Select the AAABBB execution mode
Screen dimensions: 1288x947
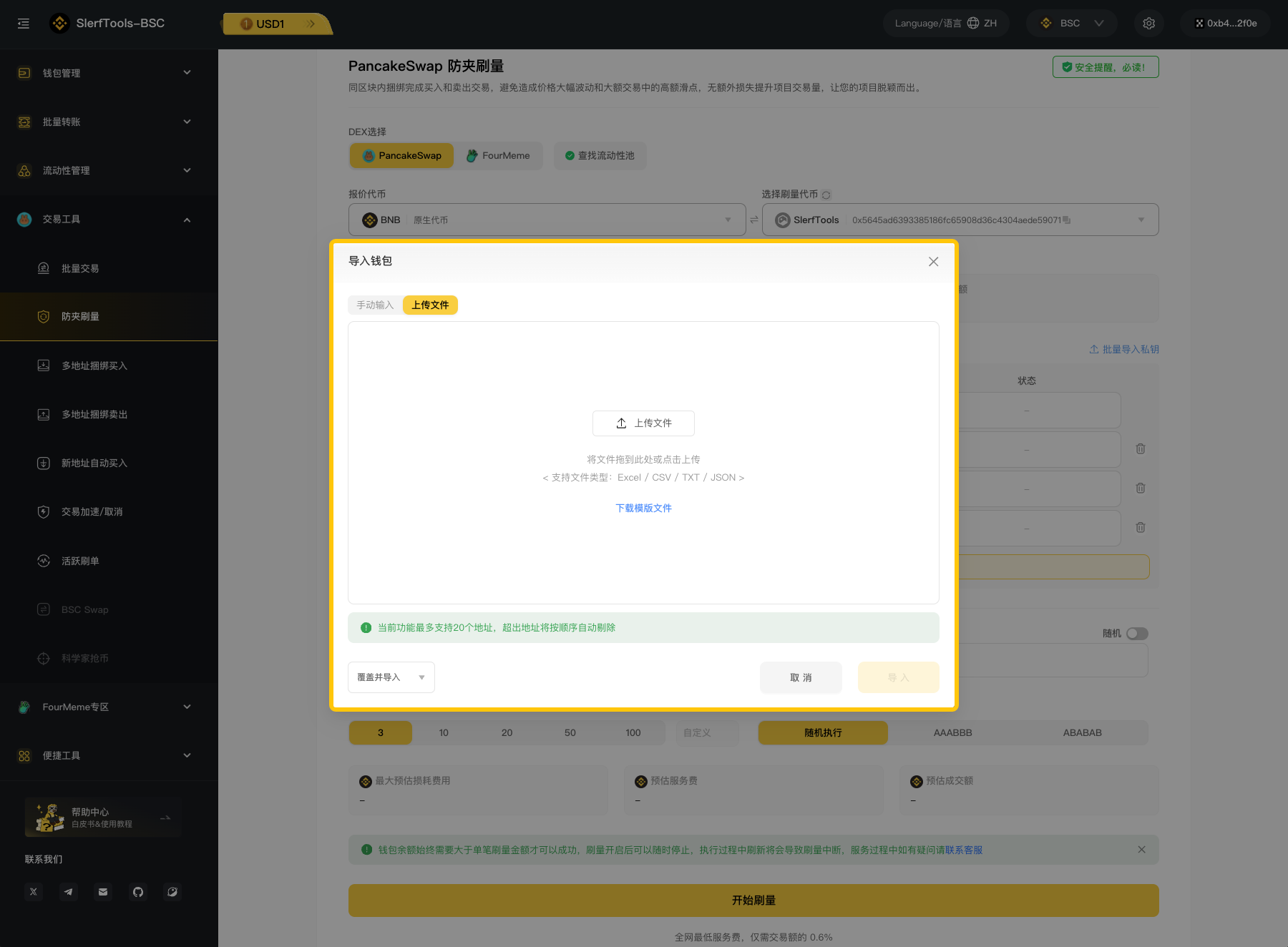click(x=952, y=733)
